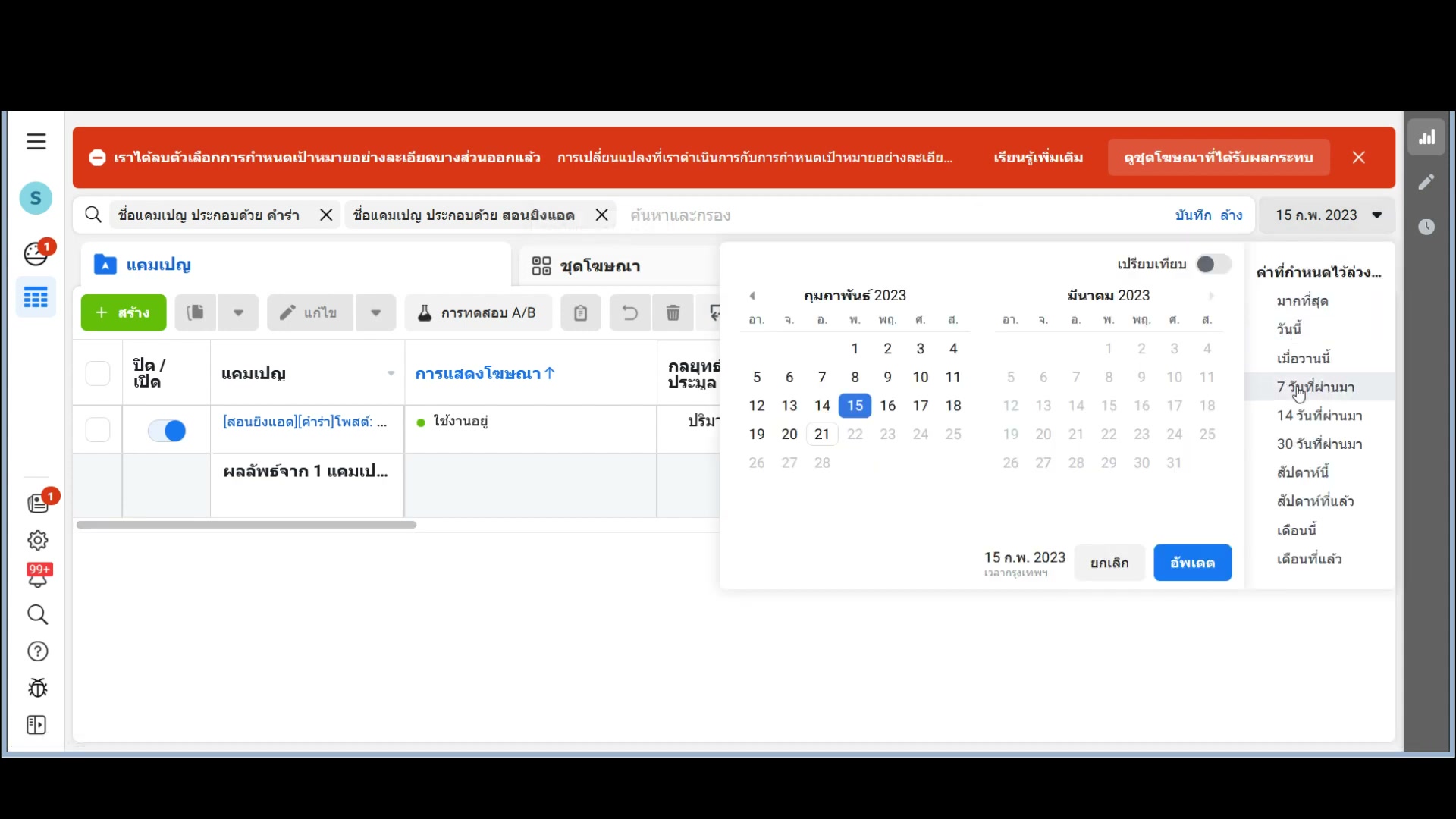Check the select-all header checkbox

(98, 373)
